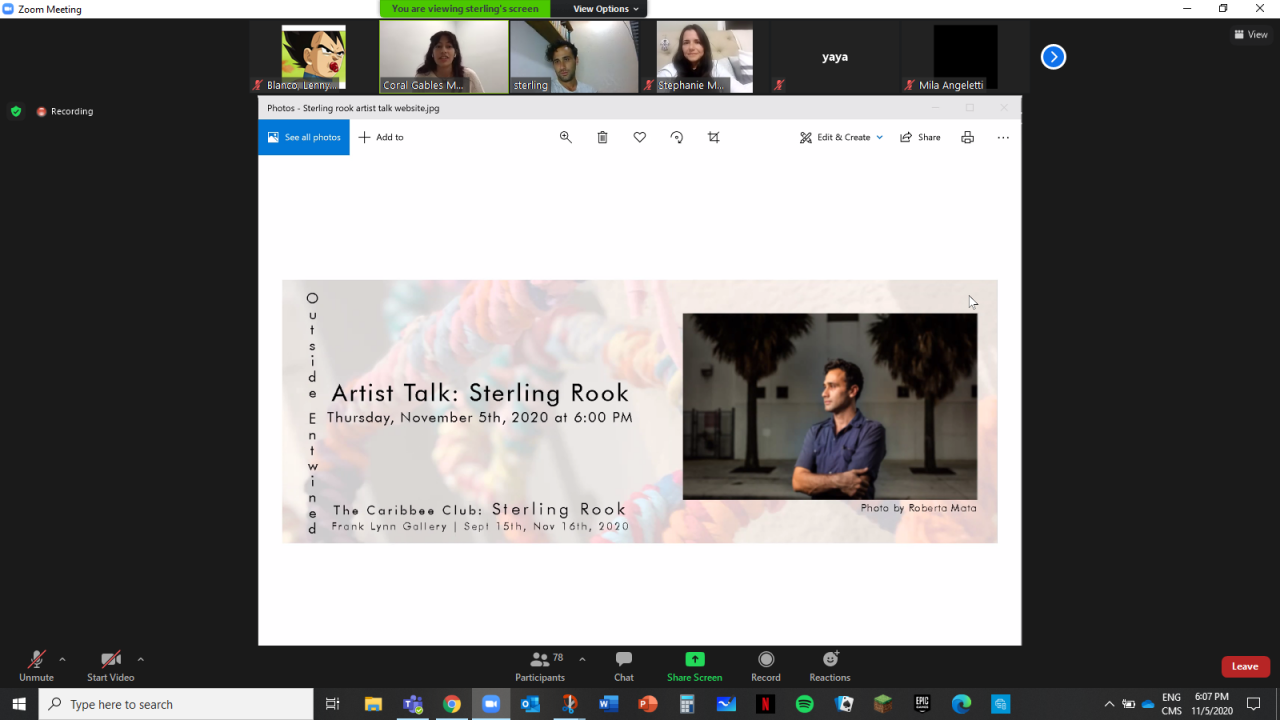Click the green encryption shield icon
This screenshot has height=720, width=1280.
click(x=16, y=111)
